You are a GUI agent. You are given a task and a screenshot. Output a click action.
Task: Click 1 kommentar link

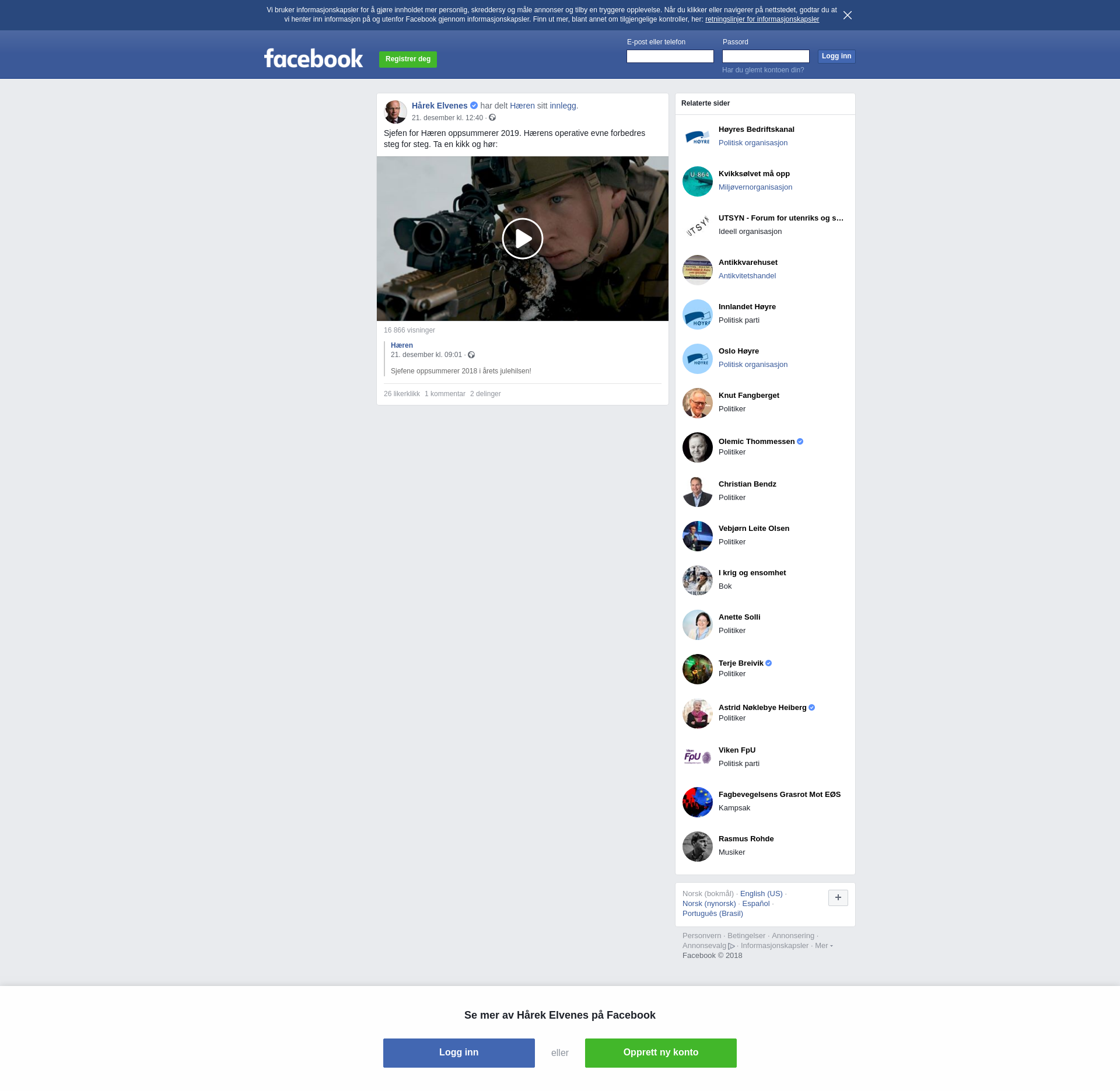445,394
